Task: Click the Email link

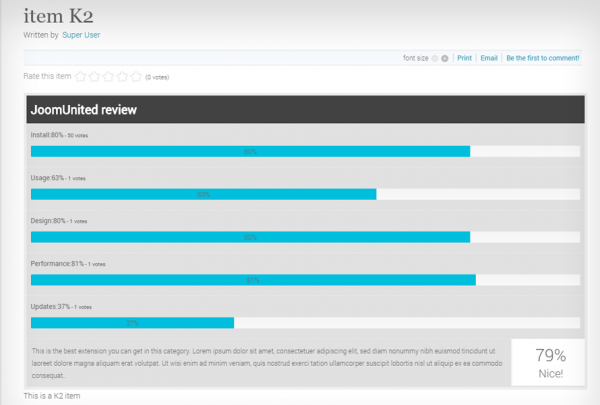Action: [x=489, y=58]
